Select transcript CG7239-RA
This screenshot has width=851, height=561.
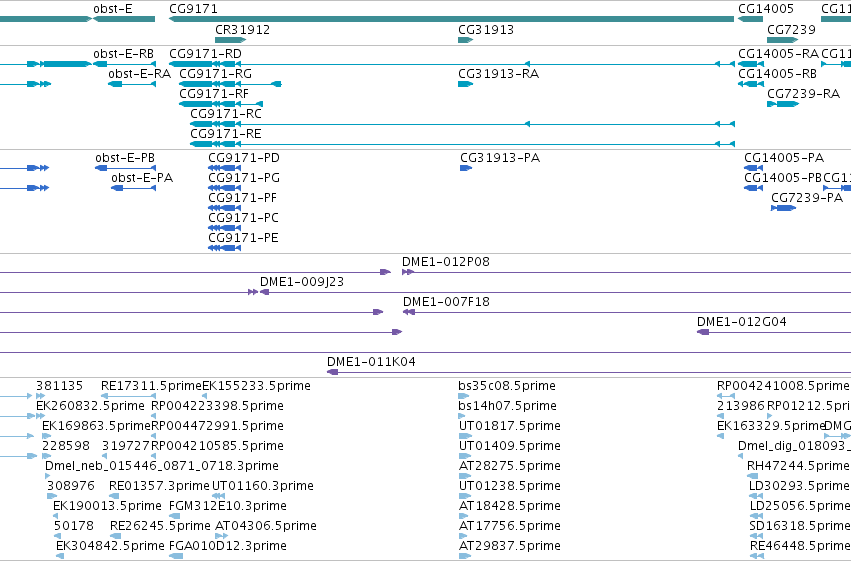[x=783, y=104]
